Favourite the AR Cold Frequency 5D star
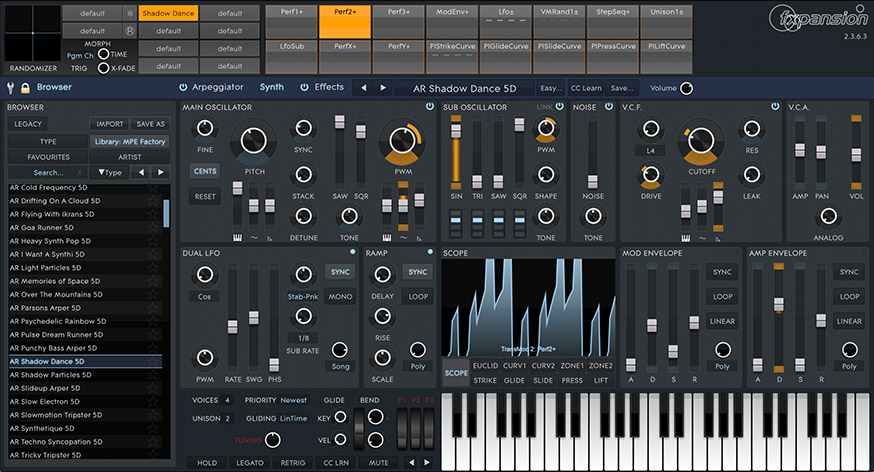The height and width of the screenshot is (472, 874). pos(153,187)
